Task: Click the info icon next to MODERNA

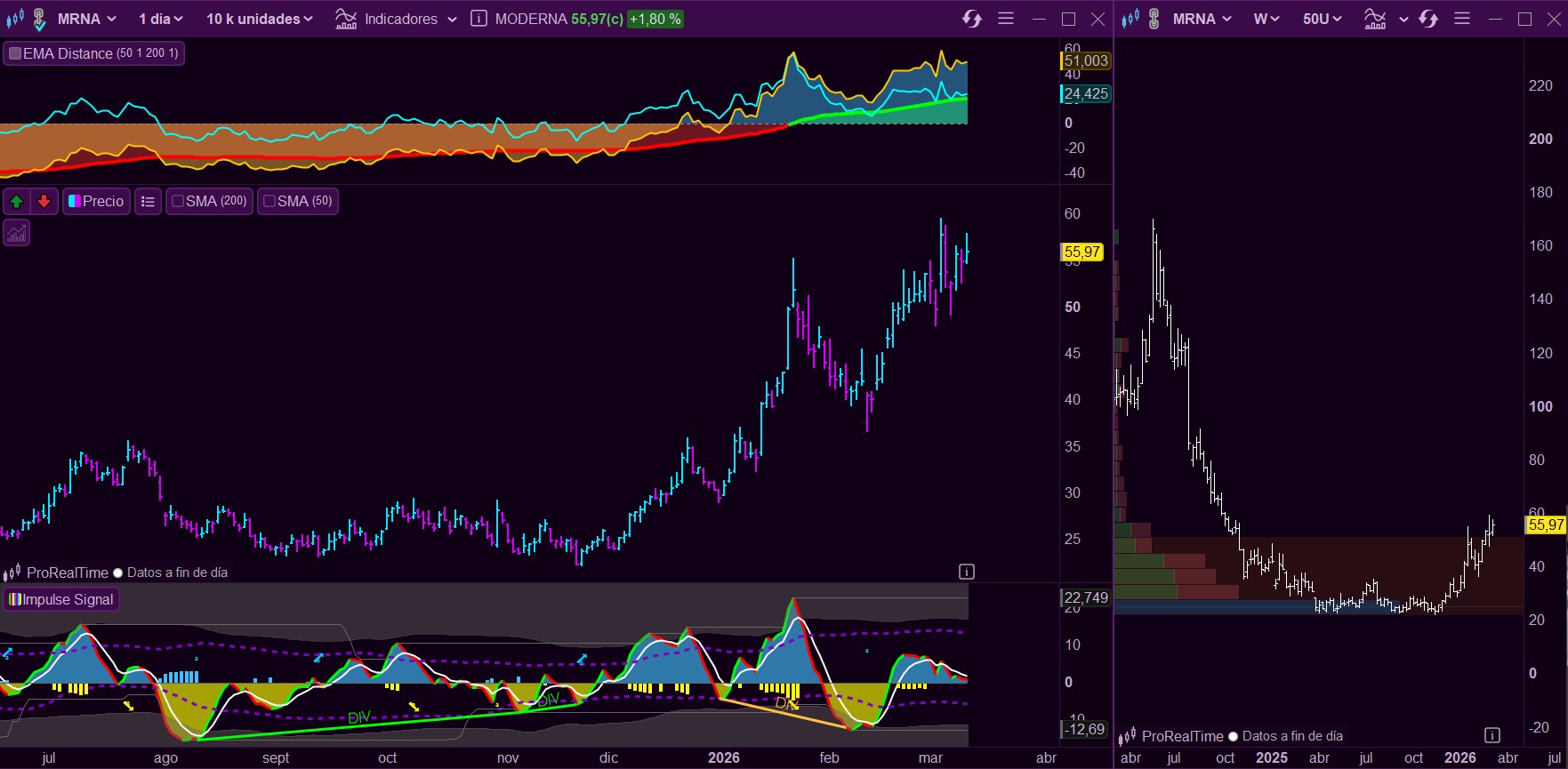Action: point(478,19)
